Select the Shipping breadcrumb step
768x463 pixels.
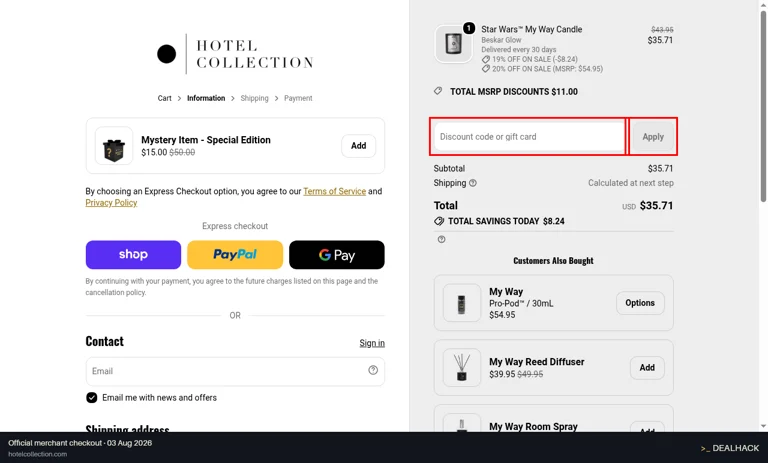tap(254, 98)
